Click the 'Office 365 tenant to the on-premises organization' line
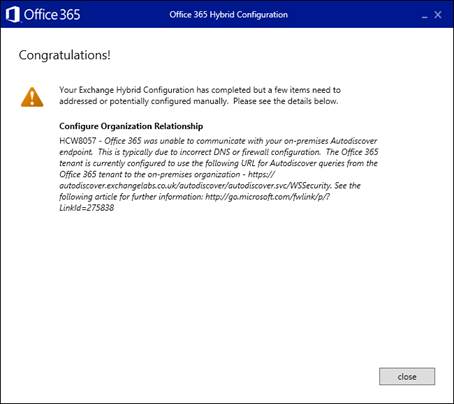Image resolution: width=454 pixels, height=404 pixels. point(150,174)
